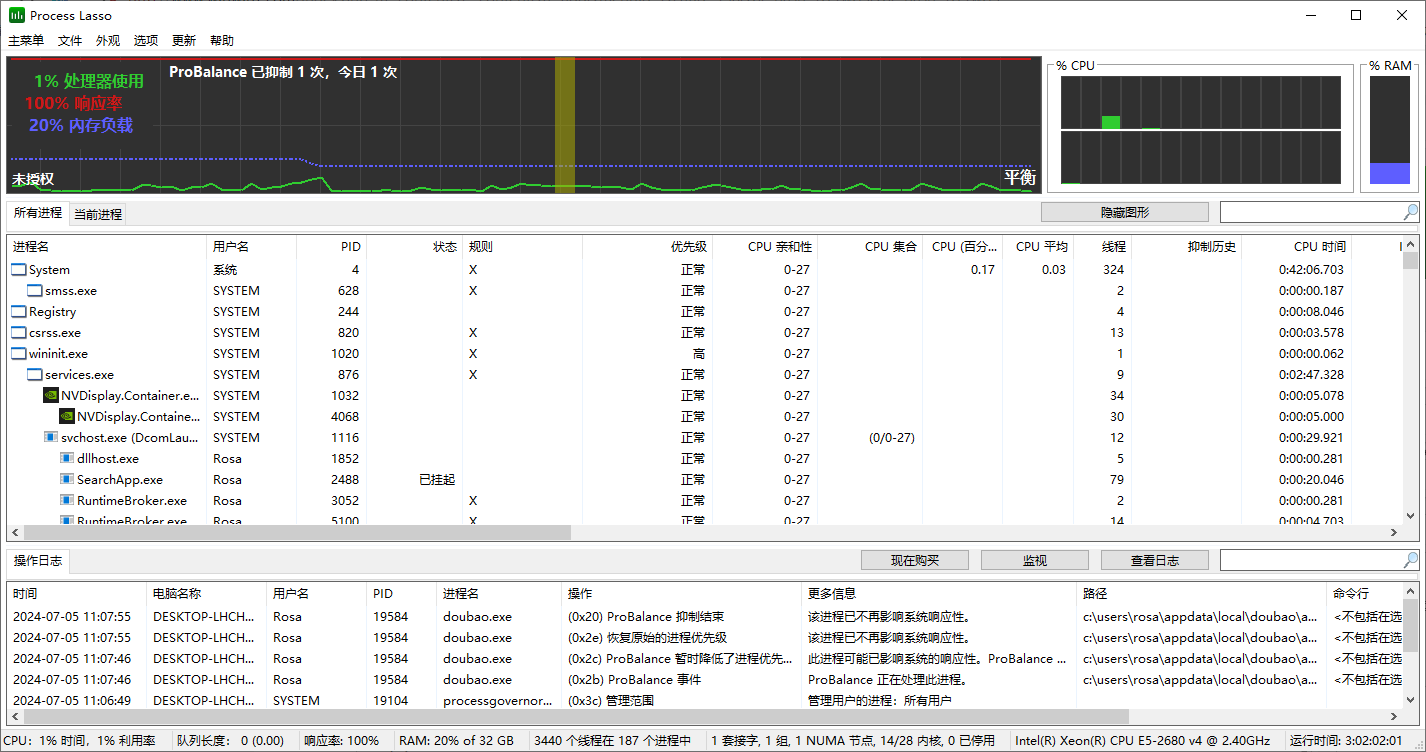Click the SearchApp.exe process icon
This screenshot has height=752, width=1426.
pos(67,480)
